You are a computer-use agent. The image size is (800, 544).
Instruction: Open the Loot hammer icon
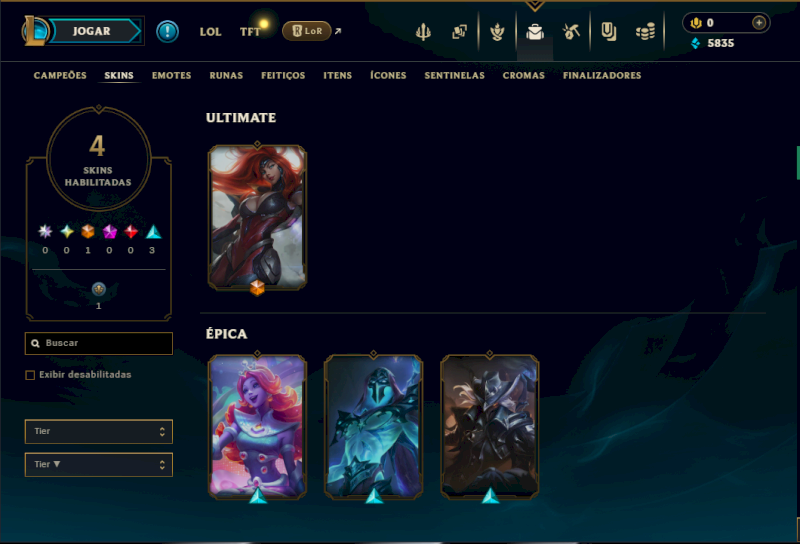571,32
